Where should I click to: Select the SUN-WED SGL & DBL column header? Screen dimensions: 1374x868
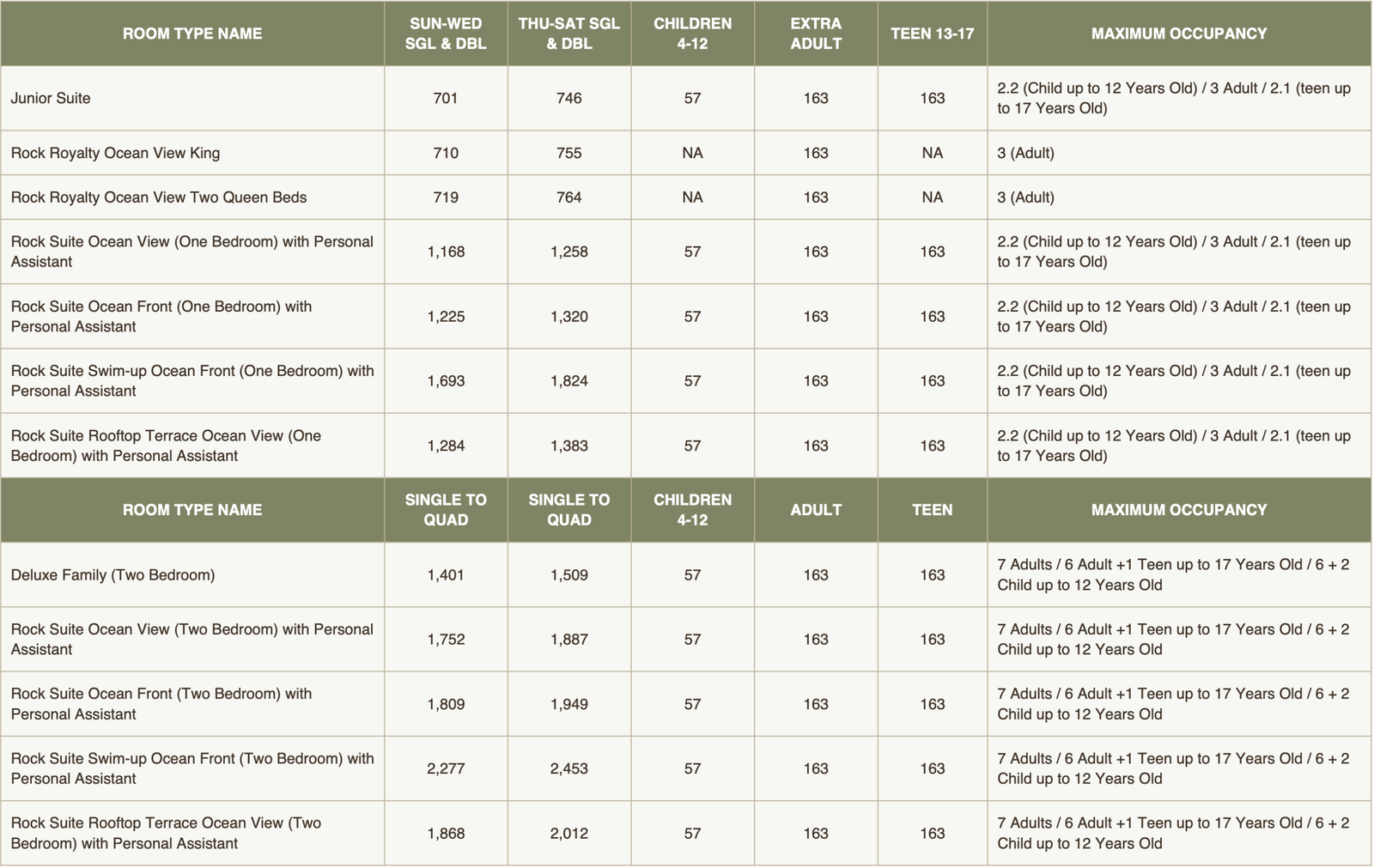446,33
